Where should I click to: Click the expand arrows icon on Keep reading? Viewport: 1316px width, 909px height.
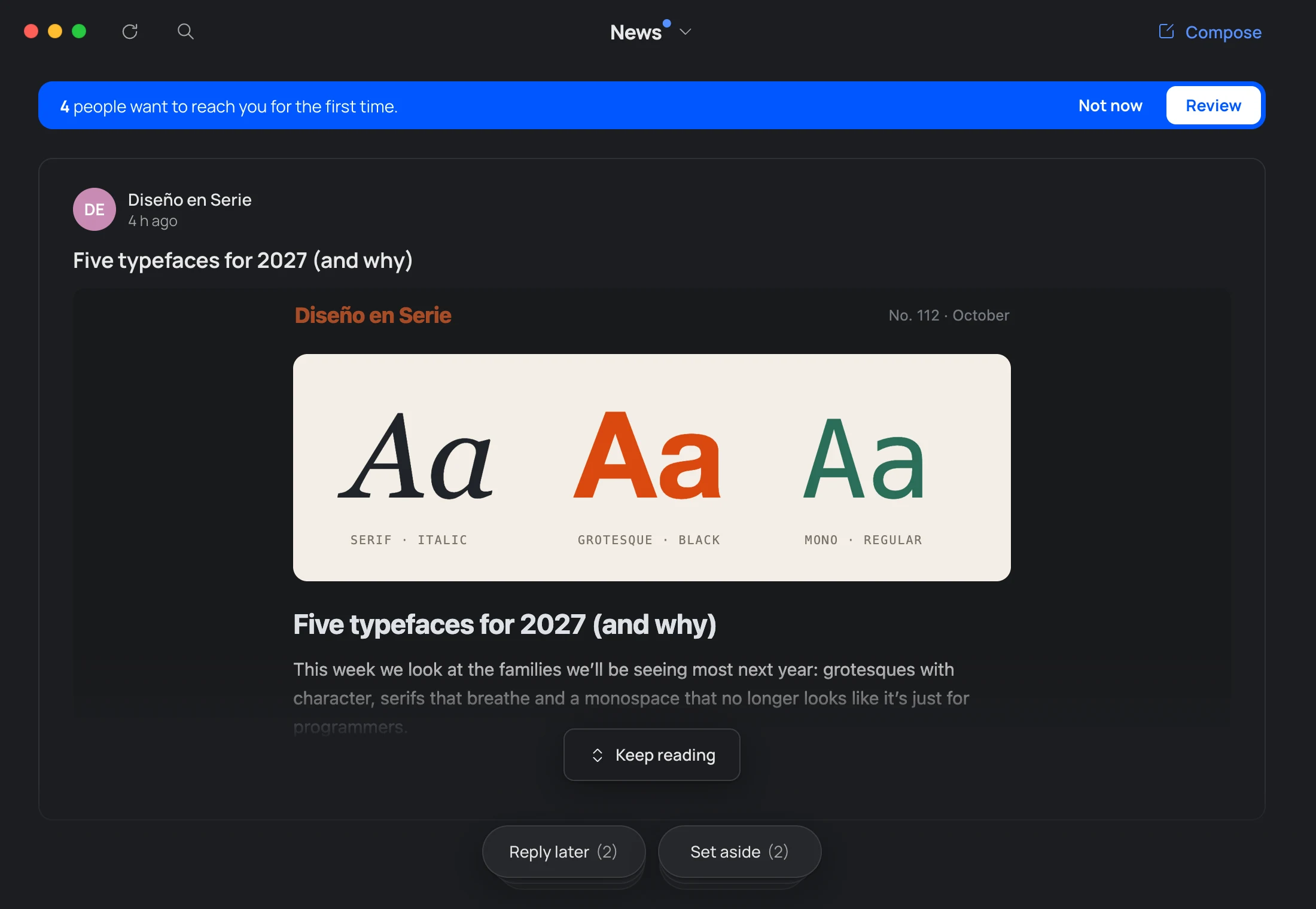coord(597,755)
